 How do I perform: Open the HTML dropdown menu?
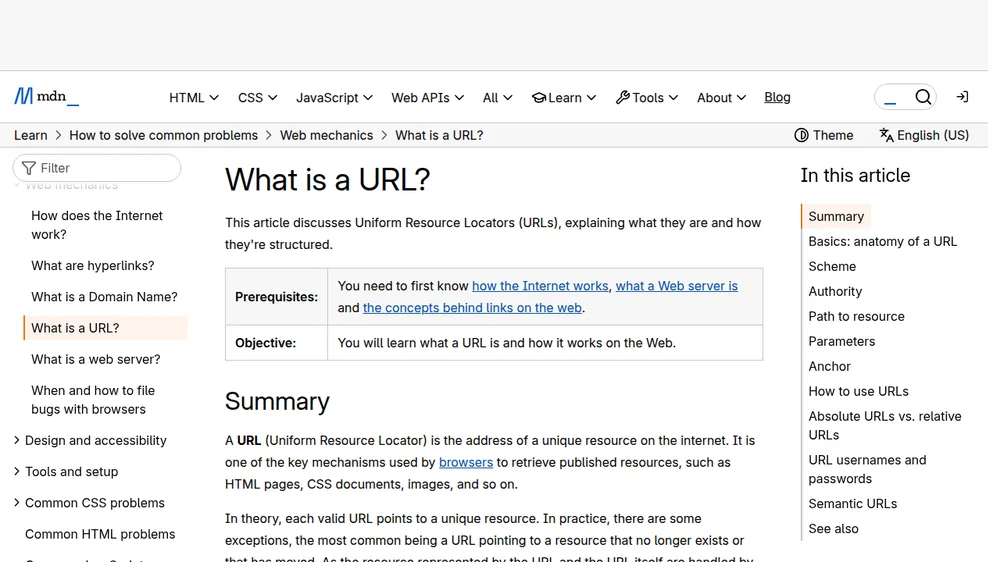(194, 98)
